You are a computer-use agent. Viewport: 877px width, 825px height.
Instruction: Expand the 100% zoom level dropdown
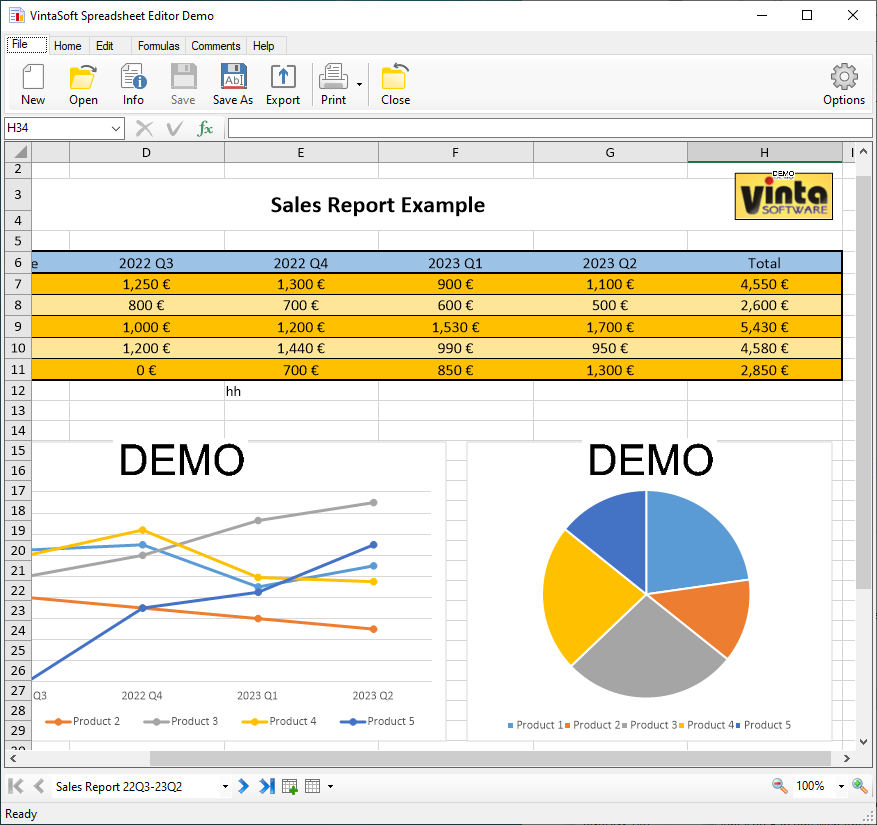pyautogui.click(x=840, y=786)
